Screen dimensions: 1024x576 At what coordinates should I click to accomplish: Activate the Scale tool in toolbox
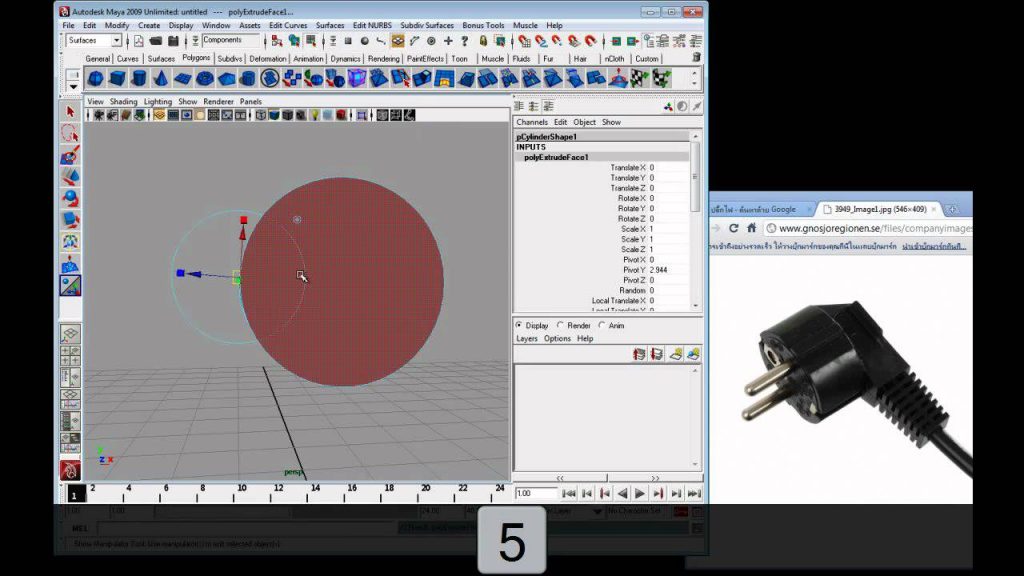tap(71, 220)
